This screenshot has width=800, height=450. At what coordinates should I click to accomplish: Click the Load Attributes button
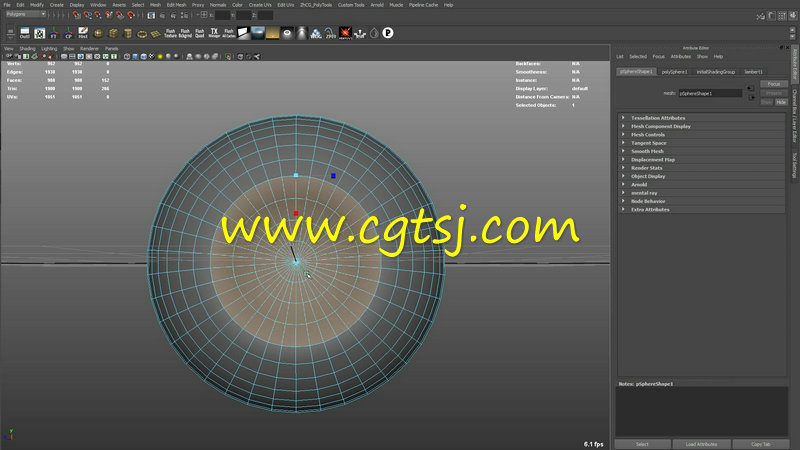(702, 444)
